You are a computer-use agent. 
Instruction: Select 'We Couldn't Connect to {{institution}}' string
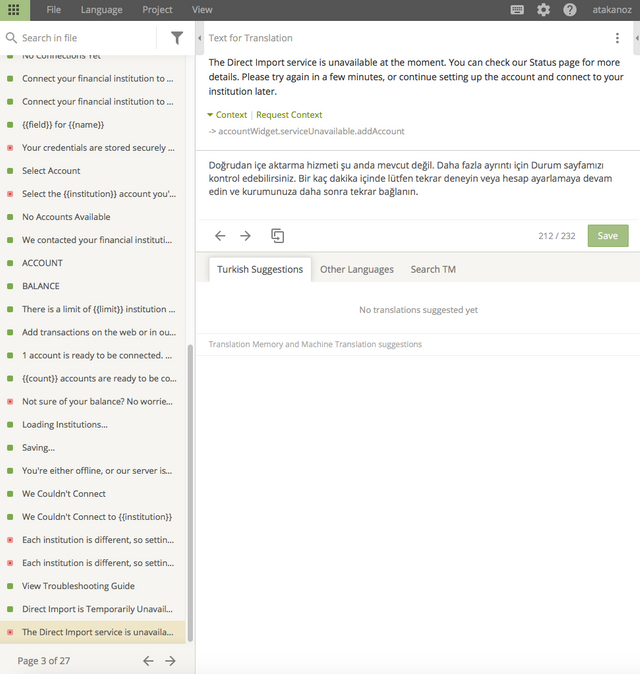[93, 517]
